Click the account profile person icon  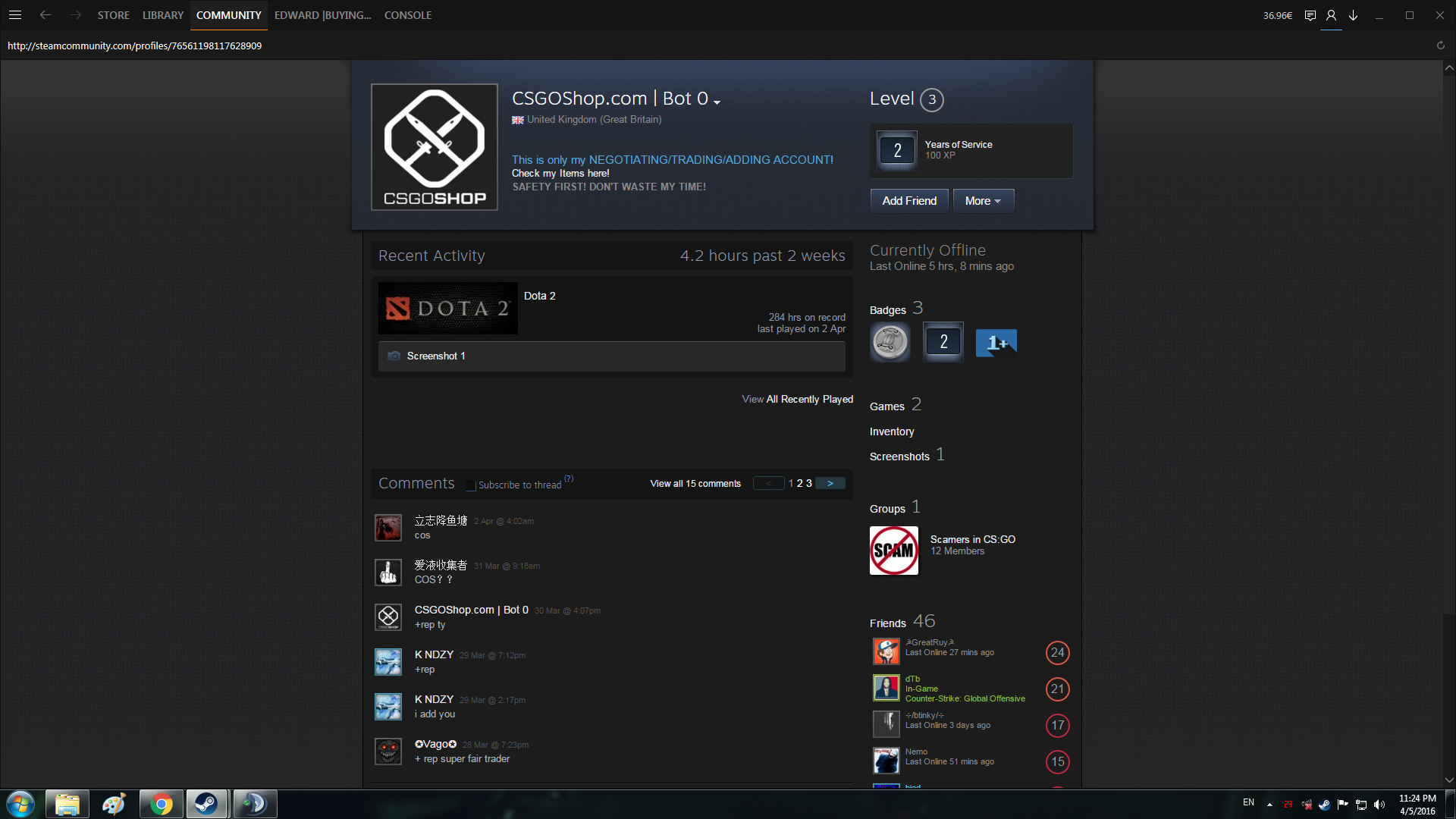click(1331, 15)
